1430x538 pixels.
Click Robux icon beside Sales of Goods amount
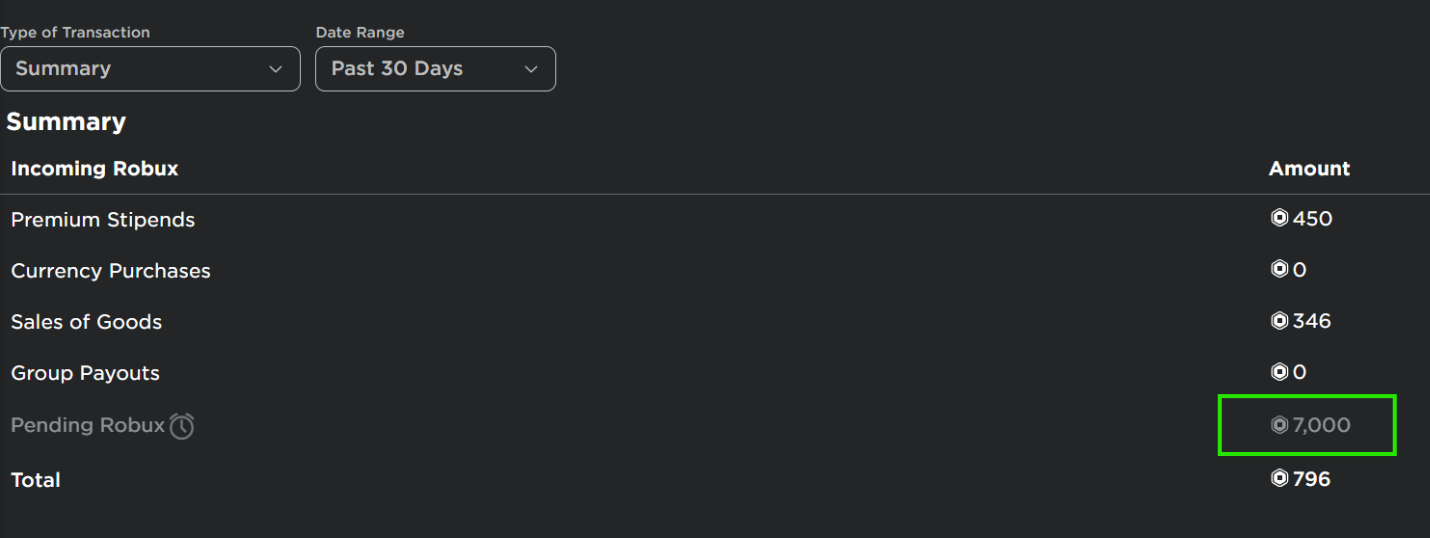click(1279, 321)
